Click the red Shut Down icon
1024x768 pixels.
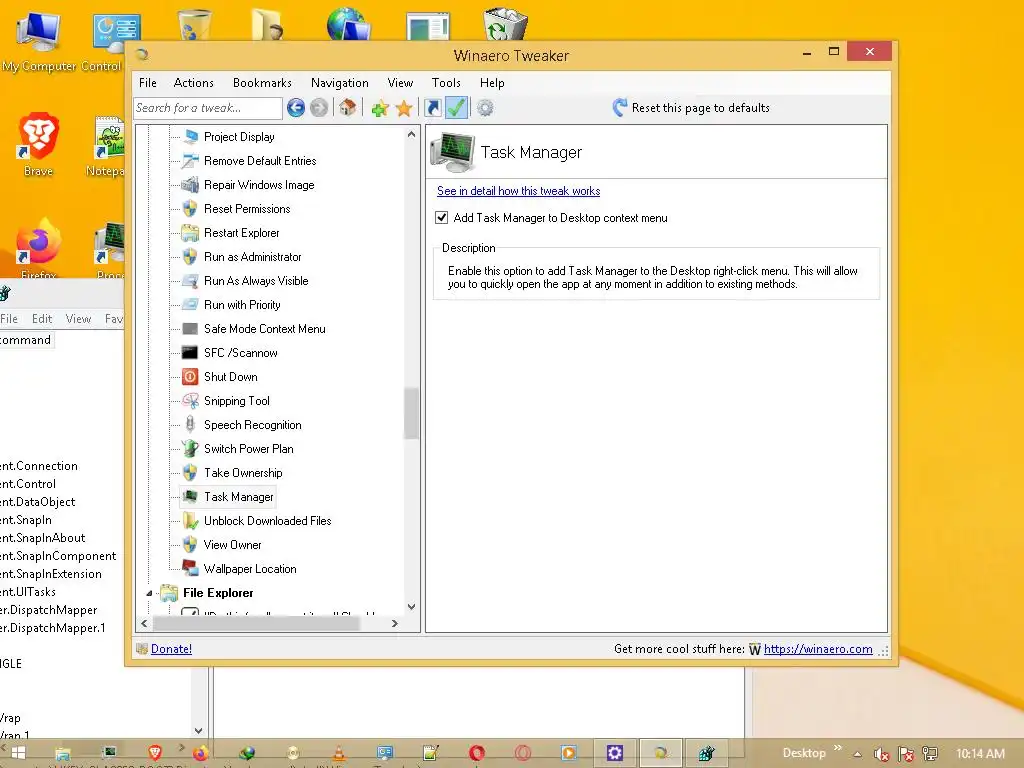pos(190,377)
